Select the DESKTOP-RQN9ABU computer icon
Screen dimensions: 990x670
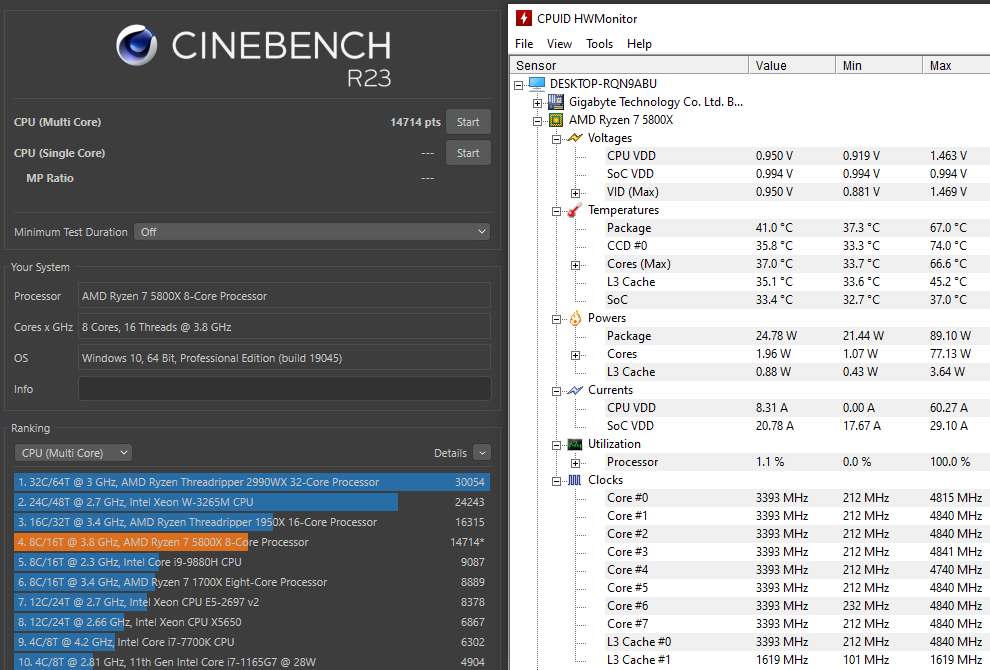point(537,83)
